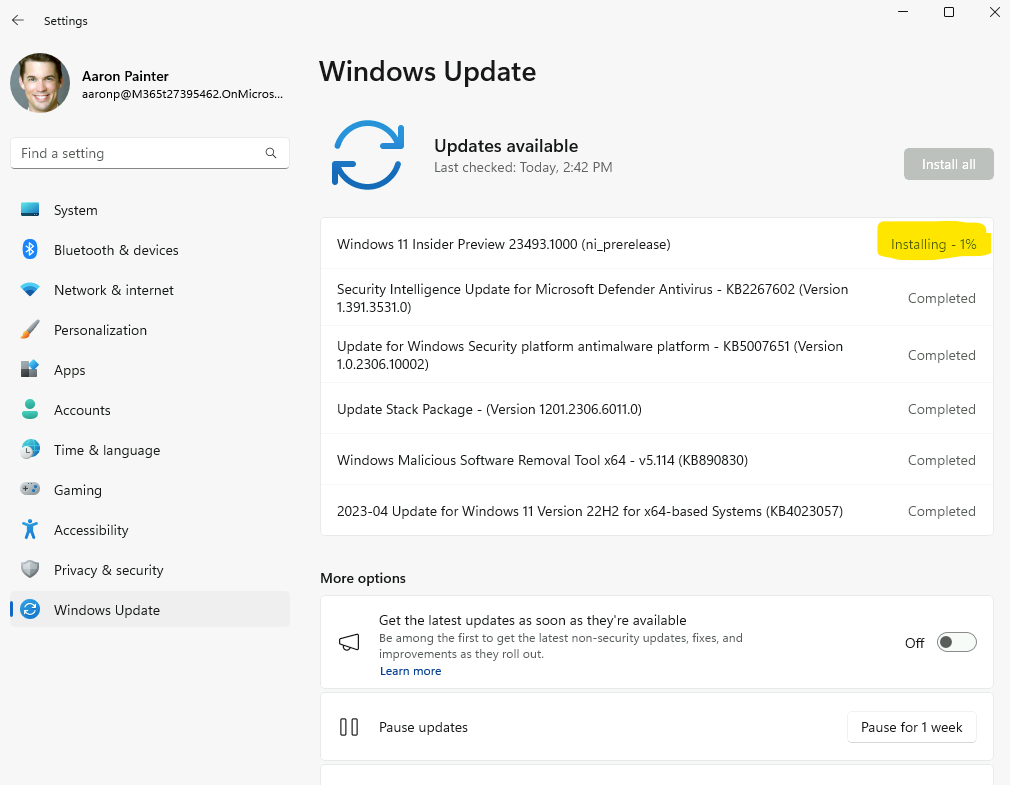The width and height of the screenshot is (1010, 785).
Task: Click the Personalization paintbrush icon
Action: click(x=30, y=329)
